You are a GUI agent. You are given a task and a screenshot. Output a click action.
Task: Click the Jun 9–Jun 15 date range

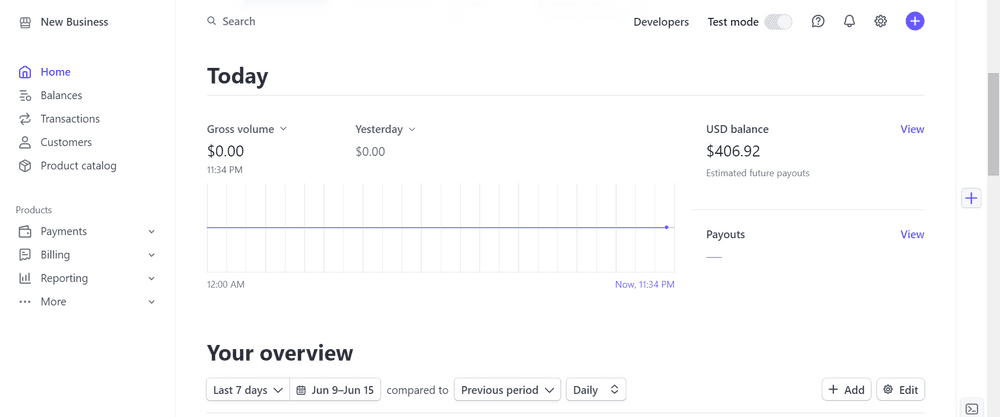pyautogui.click(x=335, y=390)
